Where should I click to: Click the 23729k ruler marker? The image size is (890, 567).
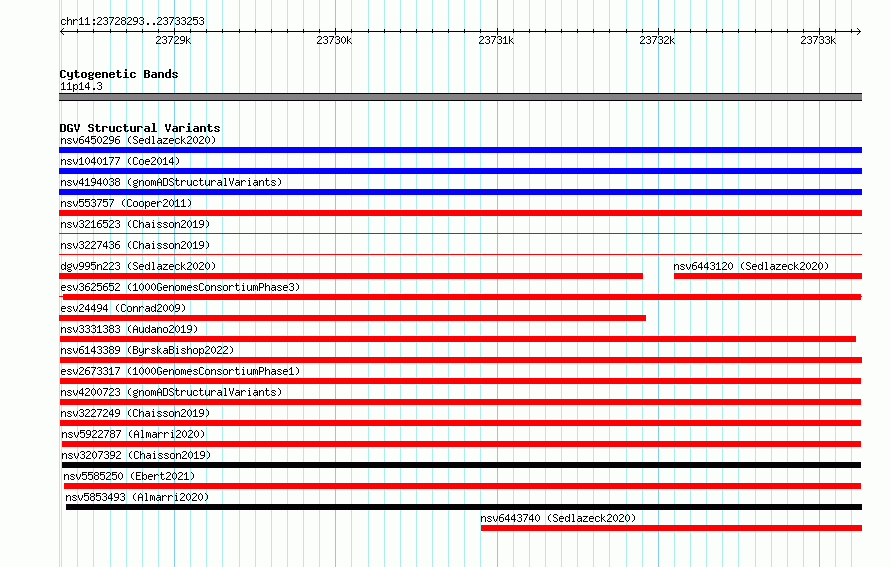173,40
